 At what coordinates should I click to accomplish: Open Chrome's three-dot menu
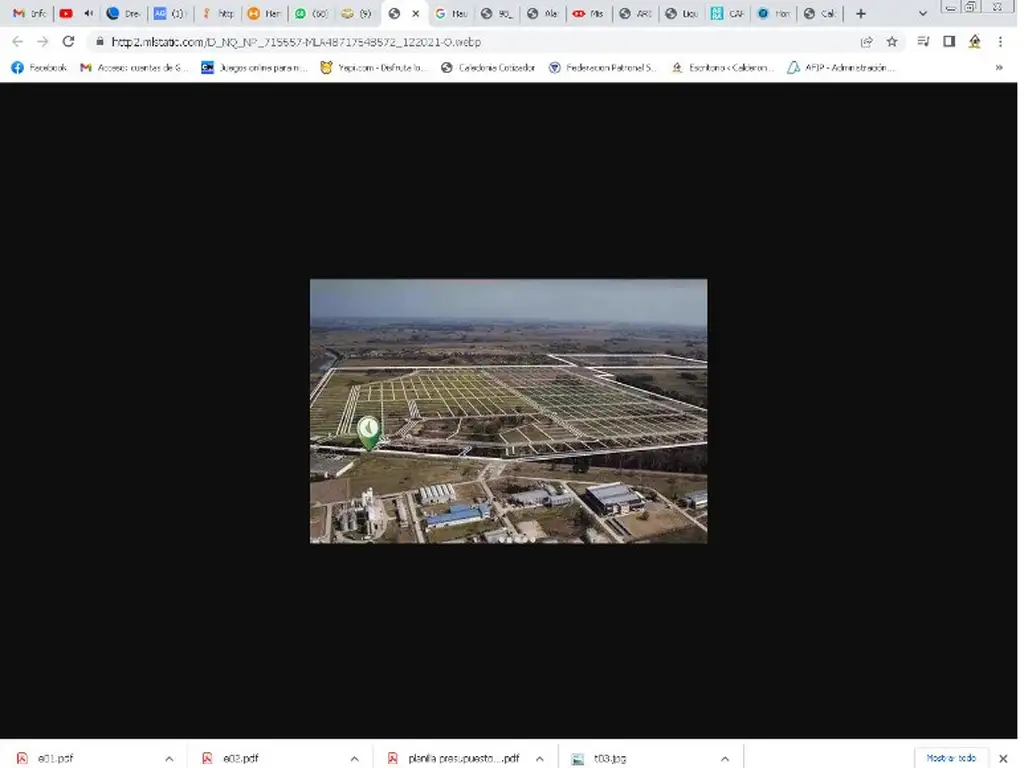(x=1001, y=42)
